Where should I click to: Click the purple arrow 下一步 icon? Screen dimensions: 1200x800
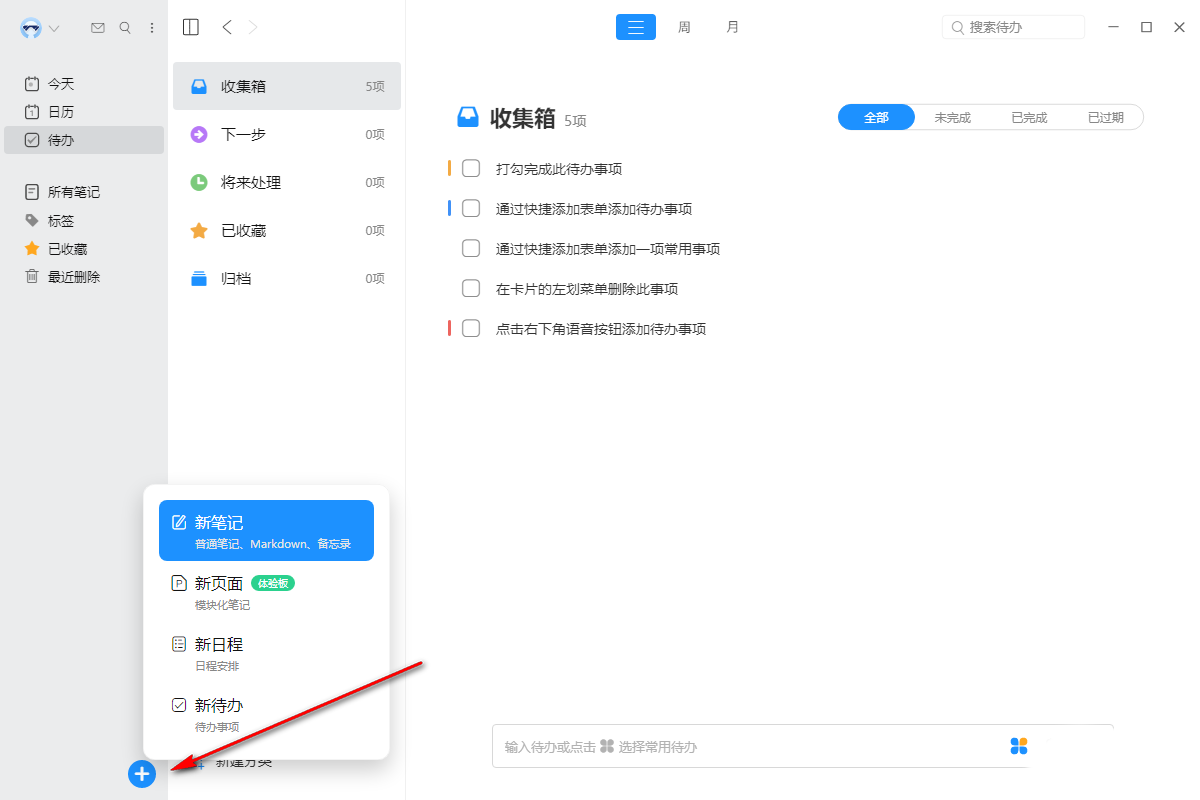(x=199, y=134)
